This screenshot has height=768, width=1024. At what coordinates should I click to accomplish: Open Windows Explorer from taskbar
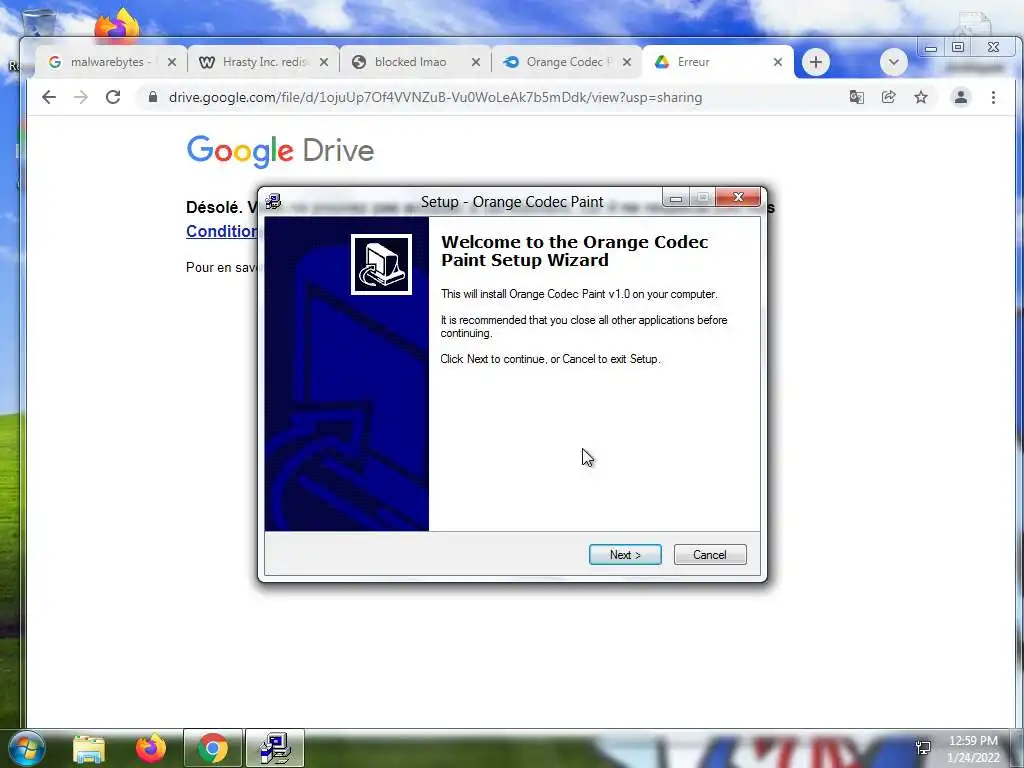point(89,748)
